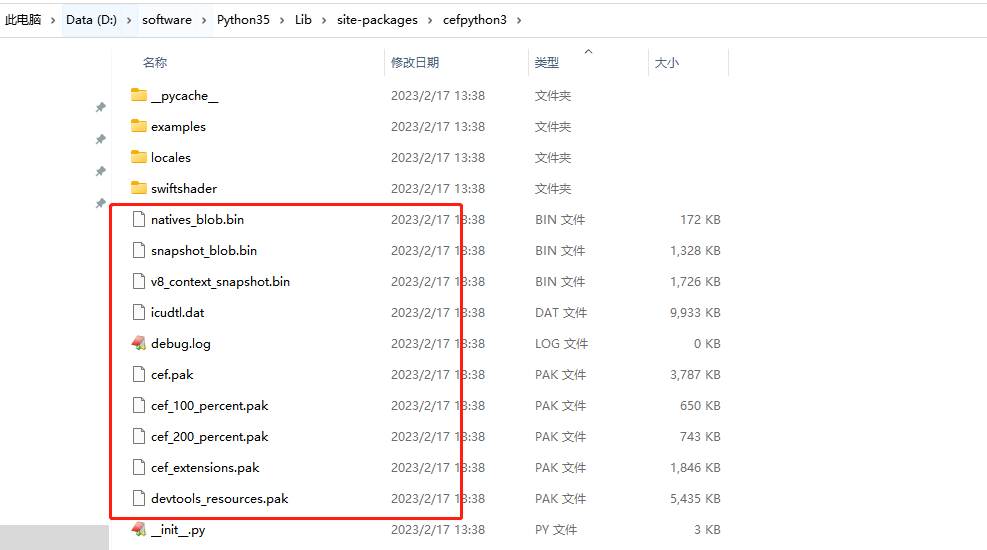The height and width of the screenshot is (550, 987).
Task: Expand the chevron after Python35 breadcrumb
Action: 282,20
